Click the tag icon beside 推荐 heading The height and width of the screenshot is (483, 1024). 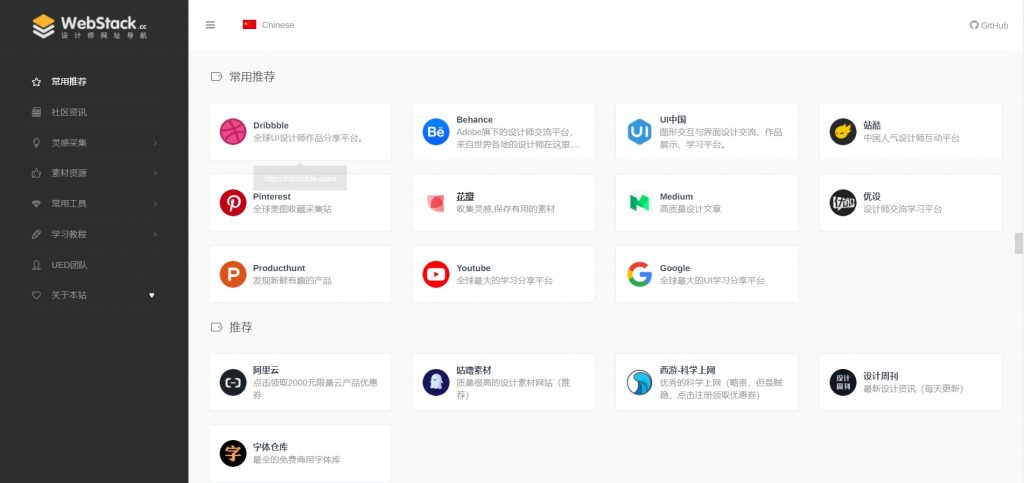coord(216,327)
